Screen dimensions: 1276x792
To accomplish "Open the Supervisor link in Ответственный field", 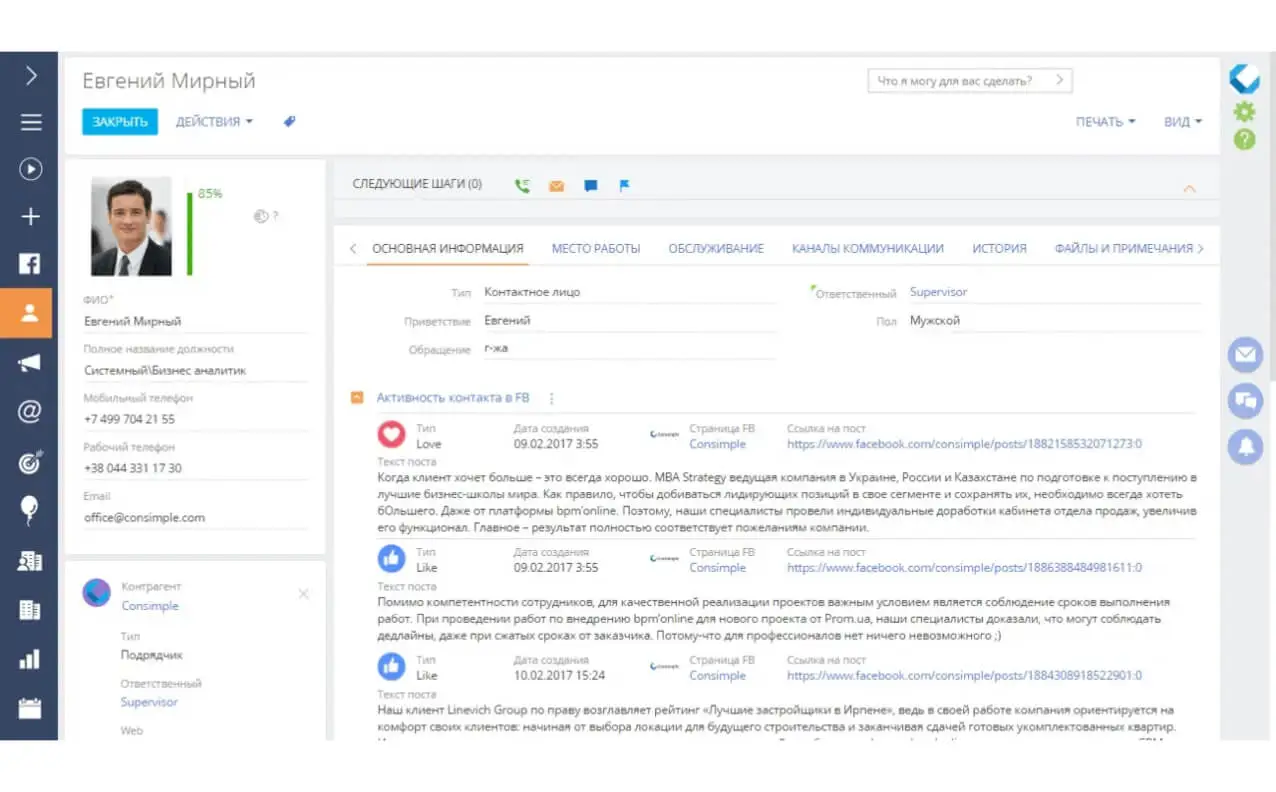I will [x=938, y=292].
